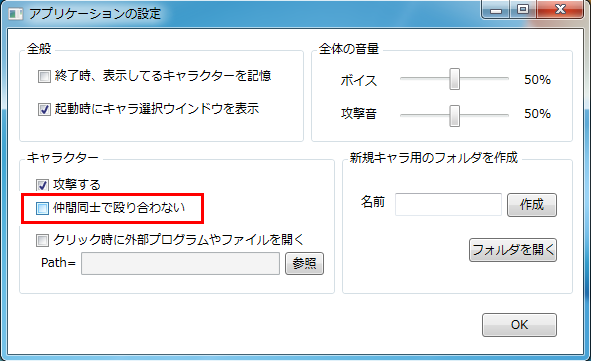Click the 名前 label text
Image resolution: width=591 pixels, height=361 pixels.
(373, 202)
